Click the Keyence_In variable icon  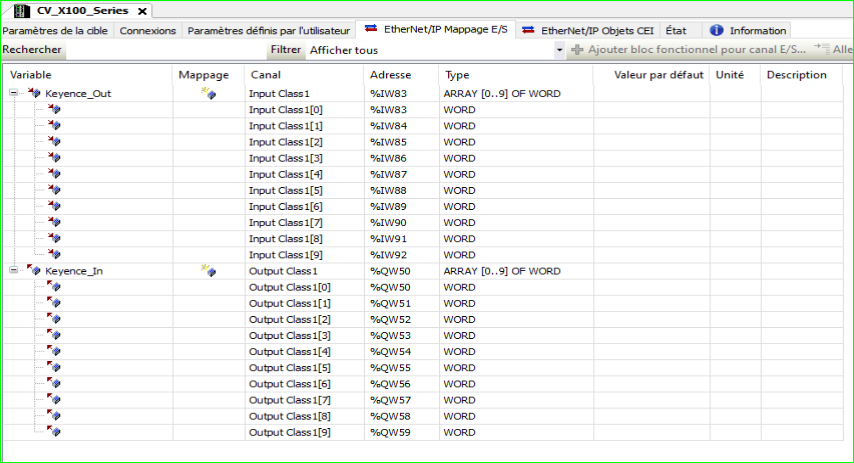(x=34, y=271)
